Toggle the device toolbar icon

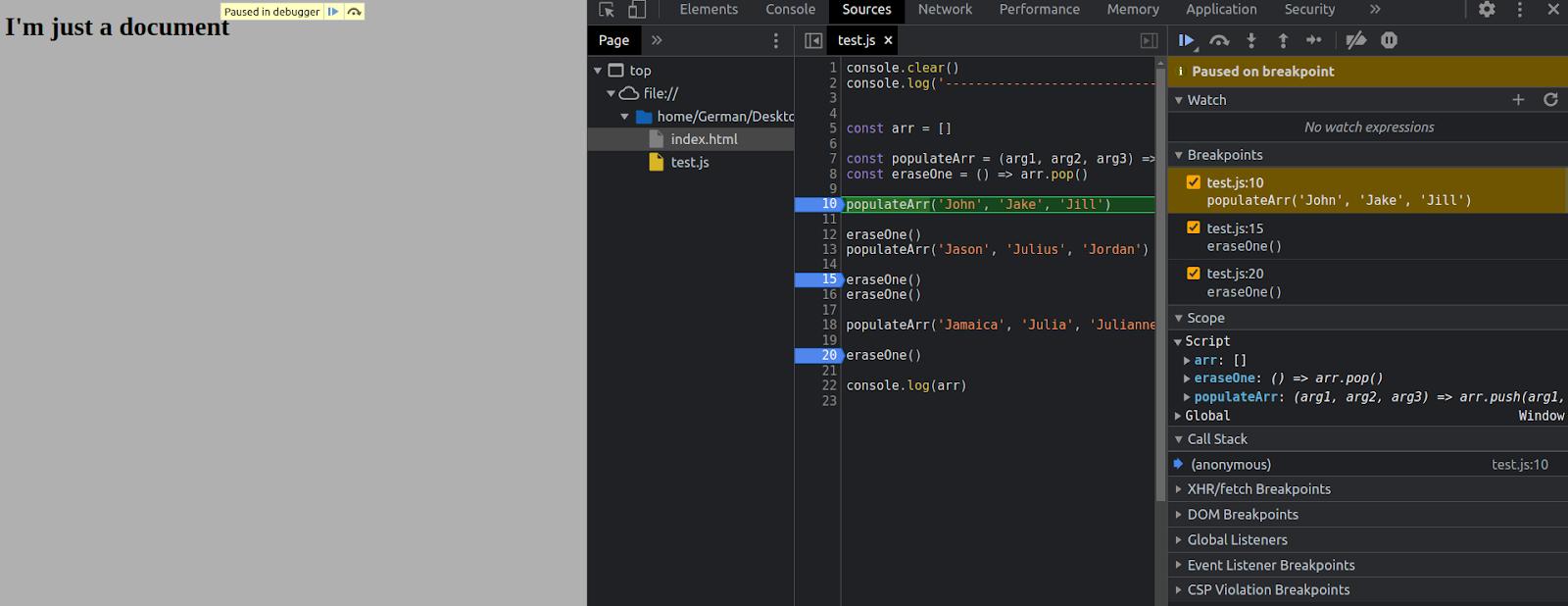tap(637, 10)
